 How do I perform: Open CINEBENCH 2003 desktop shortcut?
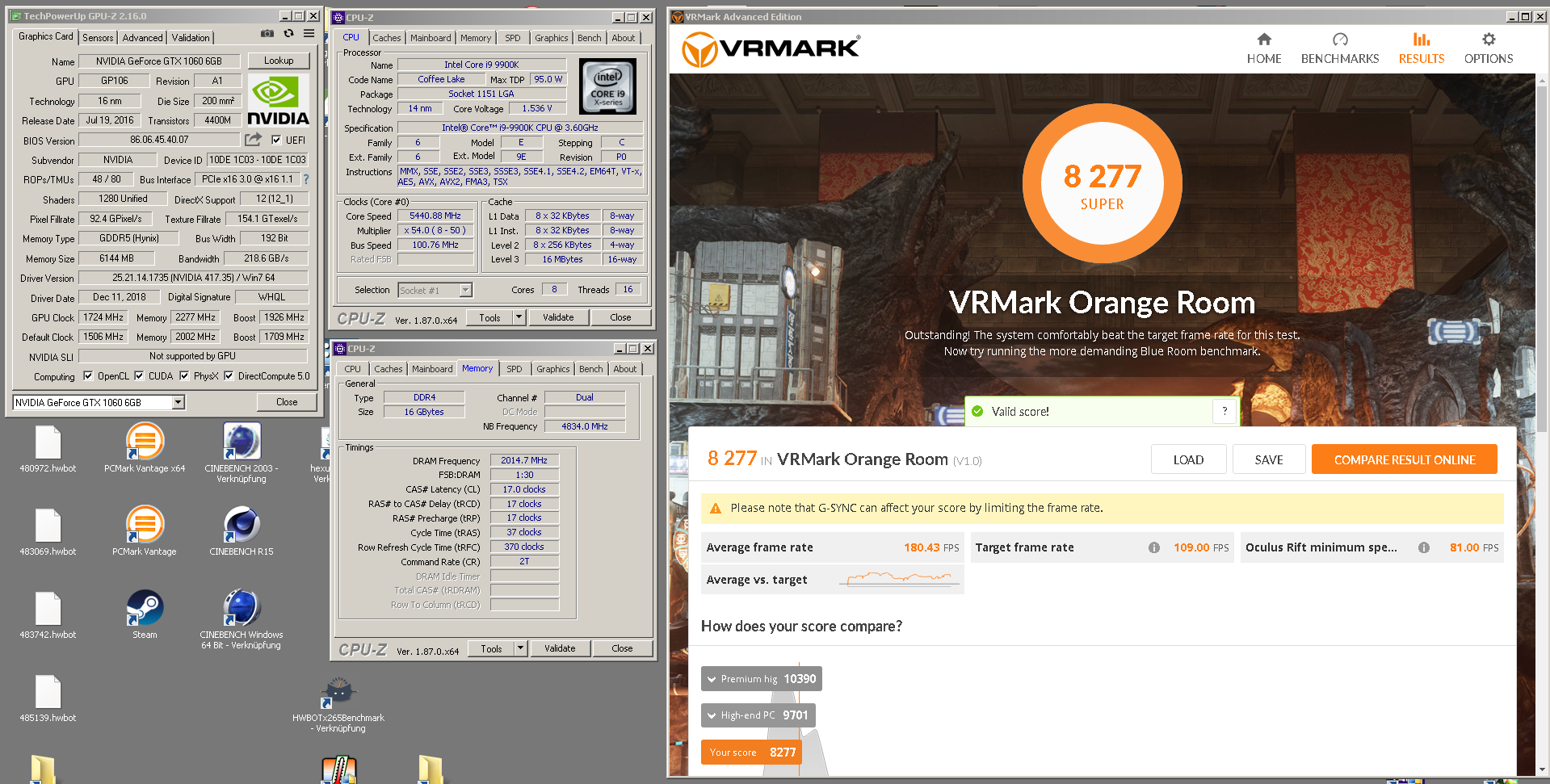coord(242,441)
